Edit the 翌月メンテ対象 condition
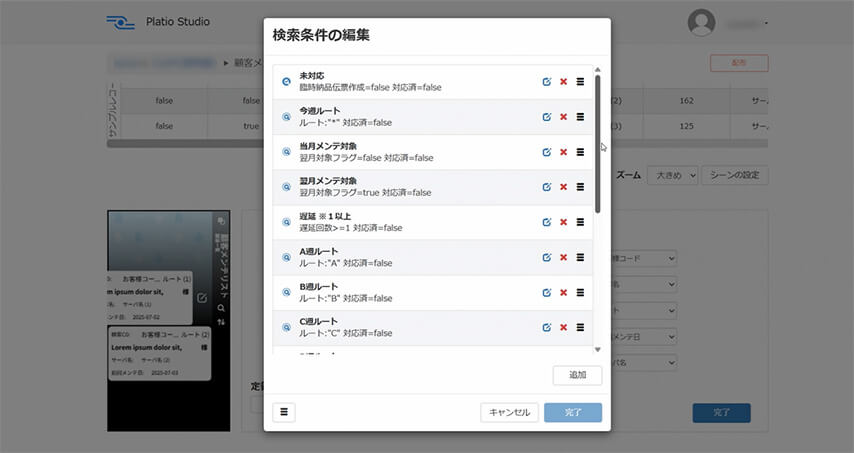Screen dimensions: 854x453 coord(546,187)
